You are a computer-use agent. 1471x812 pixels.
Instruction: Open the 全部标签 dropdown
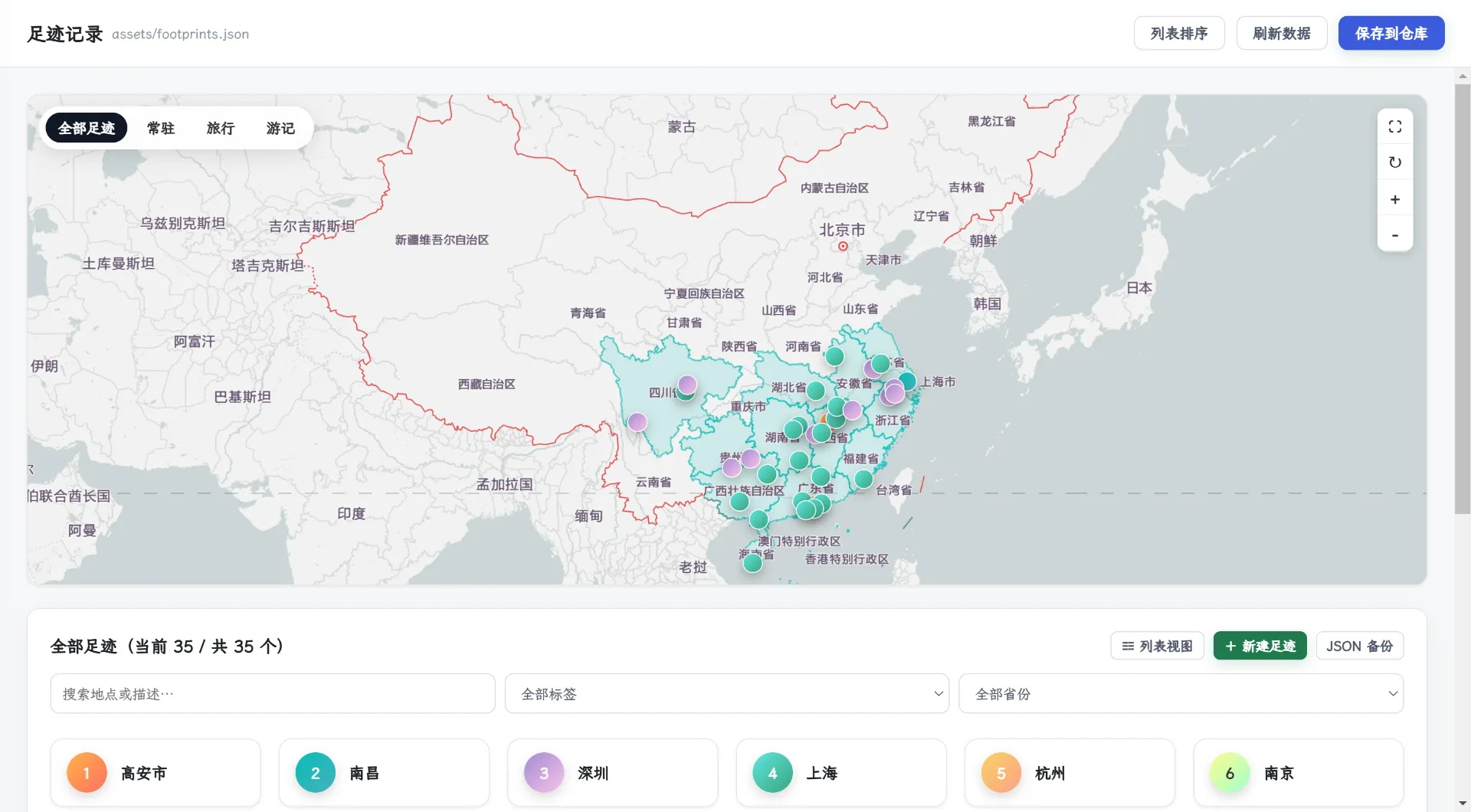pos(727,694)
